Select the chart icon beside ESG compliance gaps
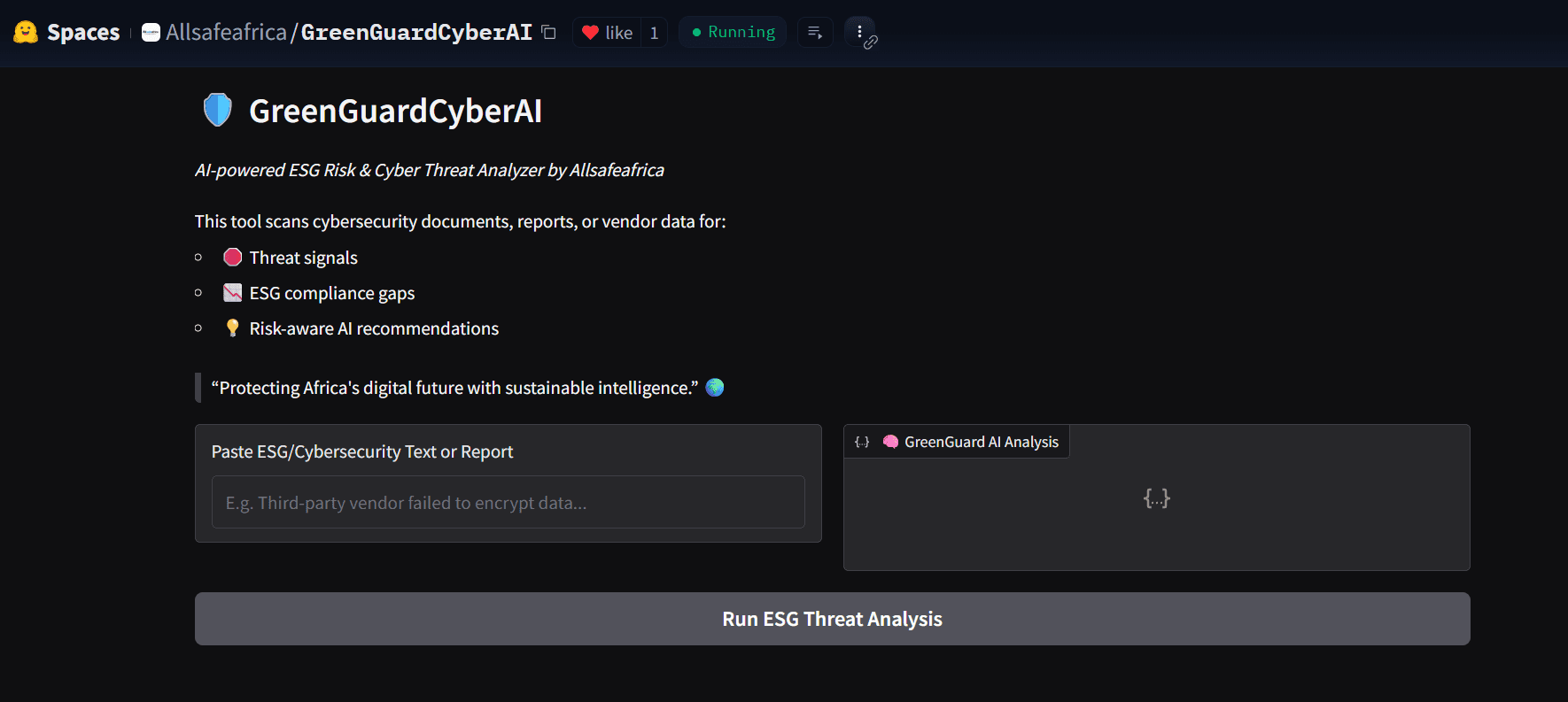1568x702 pixels. pyautogui.click(x=232, y=292)
